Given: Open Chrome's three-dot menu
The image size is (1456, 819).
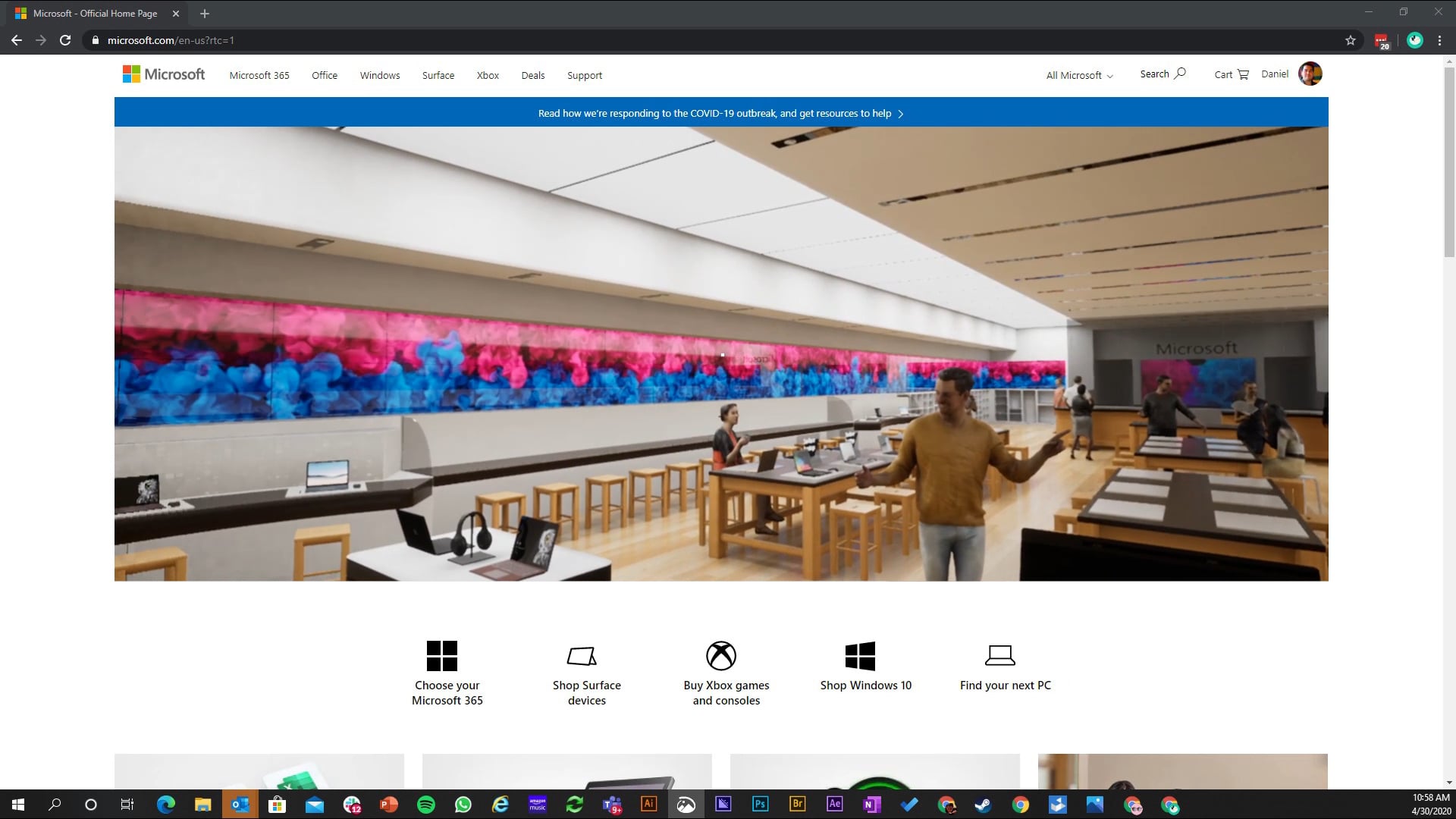Looking at the screenshot, I should [x=1439, y=40].
